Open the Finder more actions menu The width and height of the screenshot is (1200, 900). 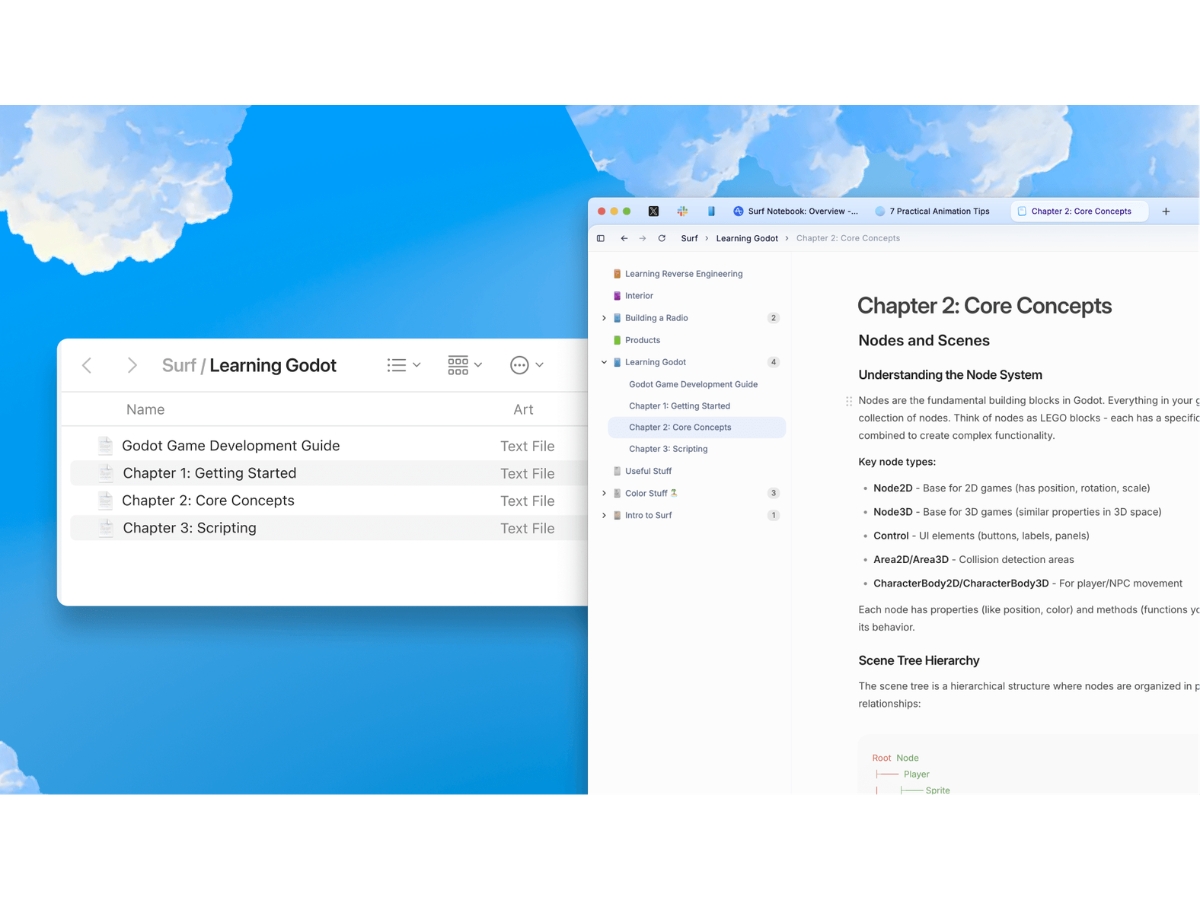[x=526, y=365]
